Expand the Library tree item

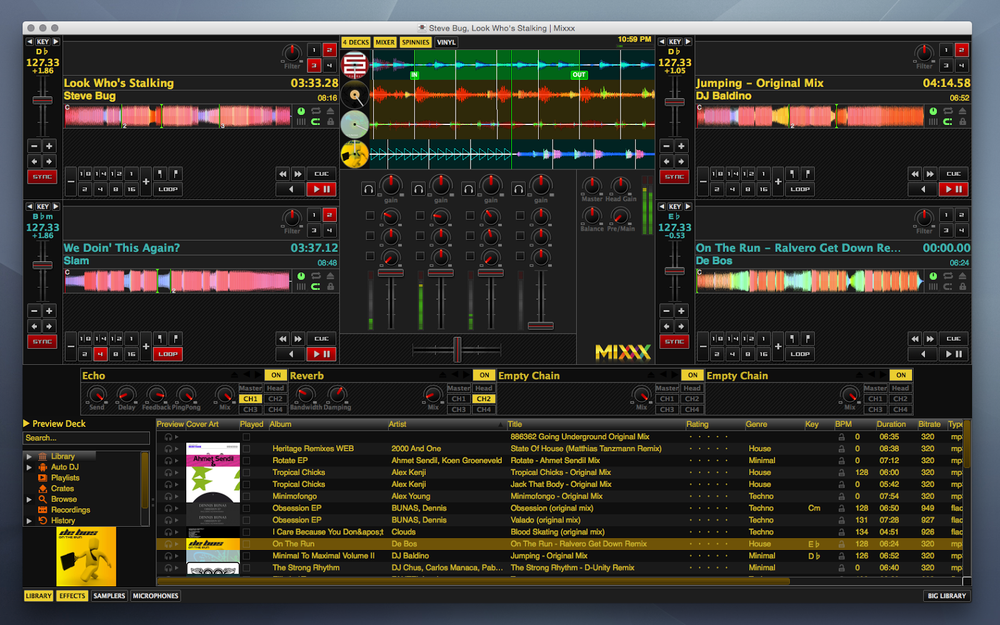[27, 456]
